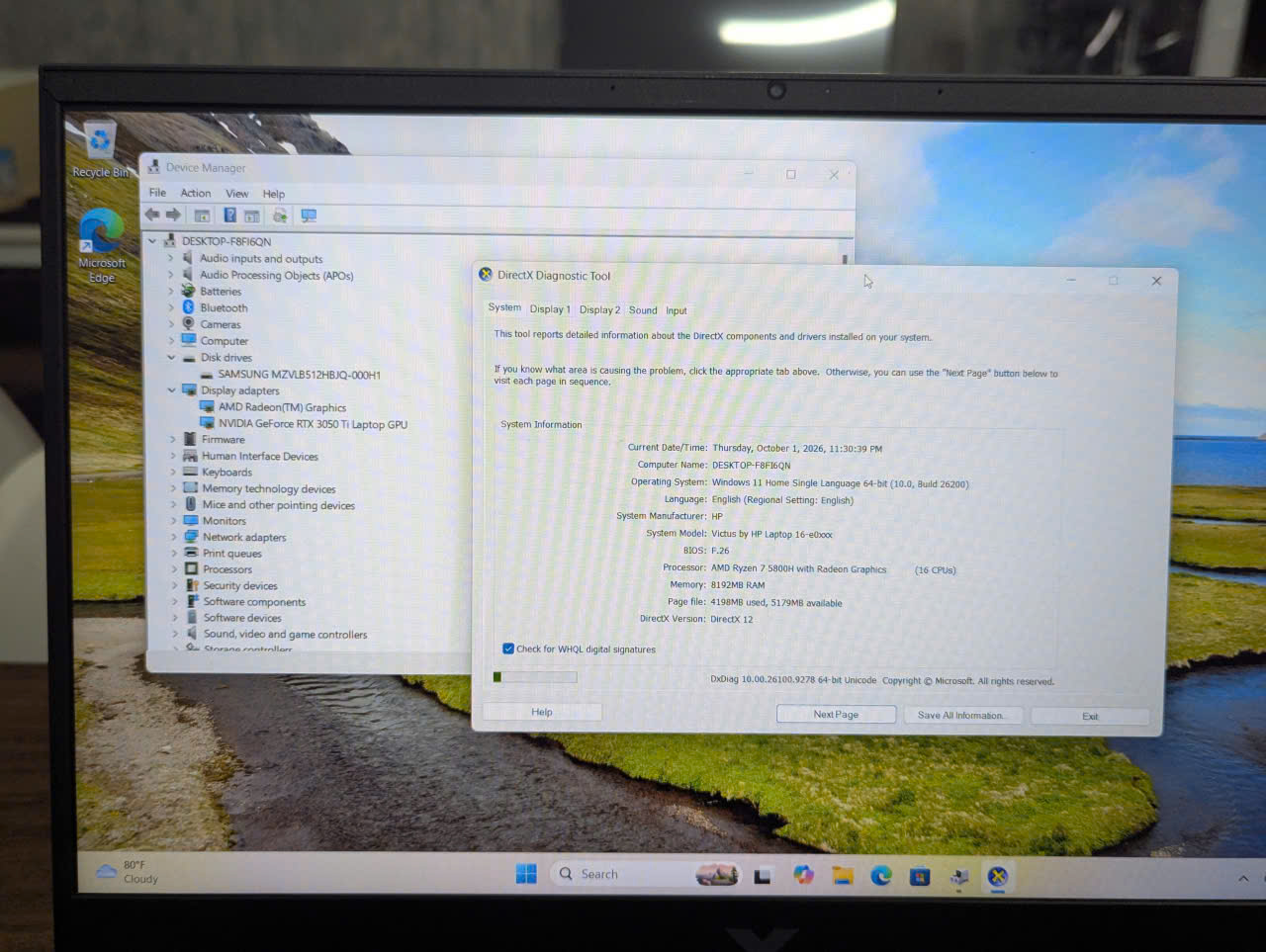Image resolution: width=1266 pixels, height=952 pixels.
Task: Open Microsoft Store from the taskbar
Action: (920, 876)
